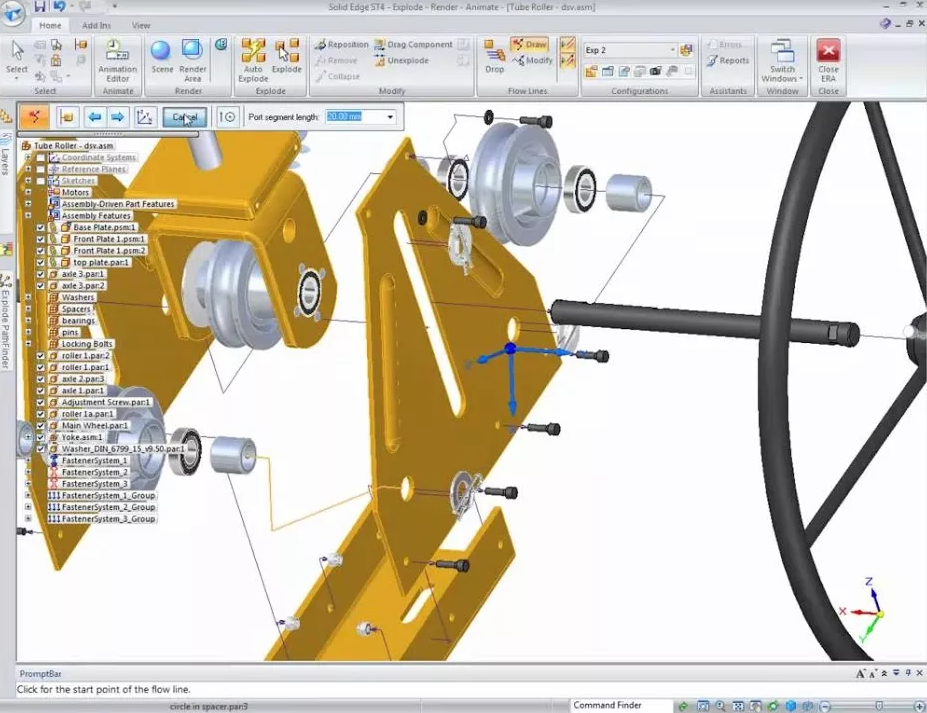Uncheck axle 3.par:1 checkbox
Screen dimensions: 927x713
point(40,274)
